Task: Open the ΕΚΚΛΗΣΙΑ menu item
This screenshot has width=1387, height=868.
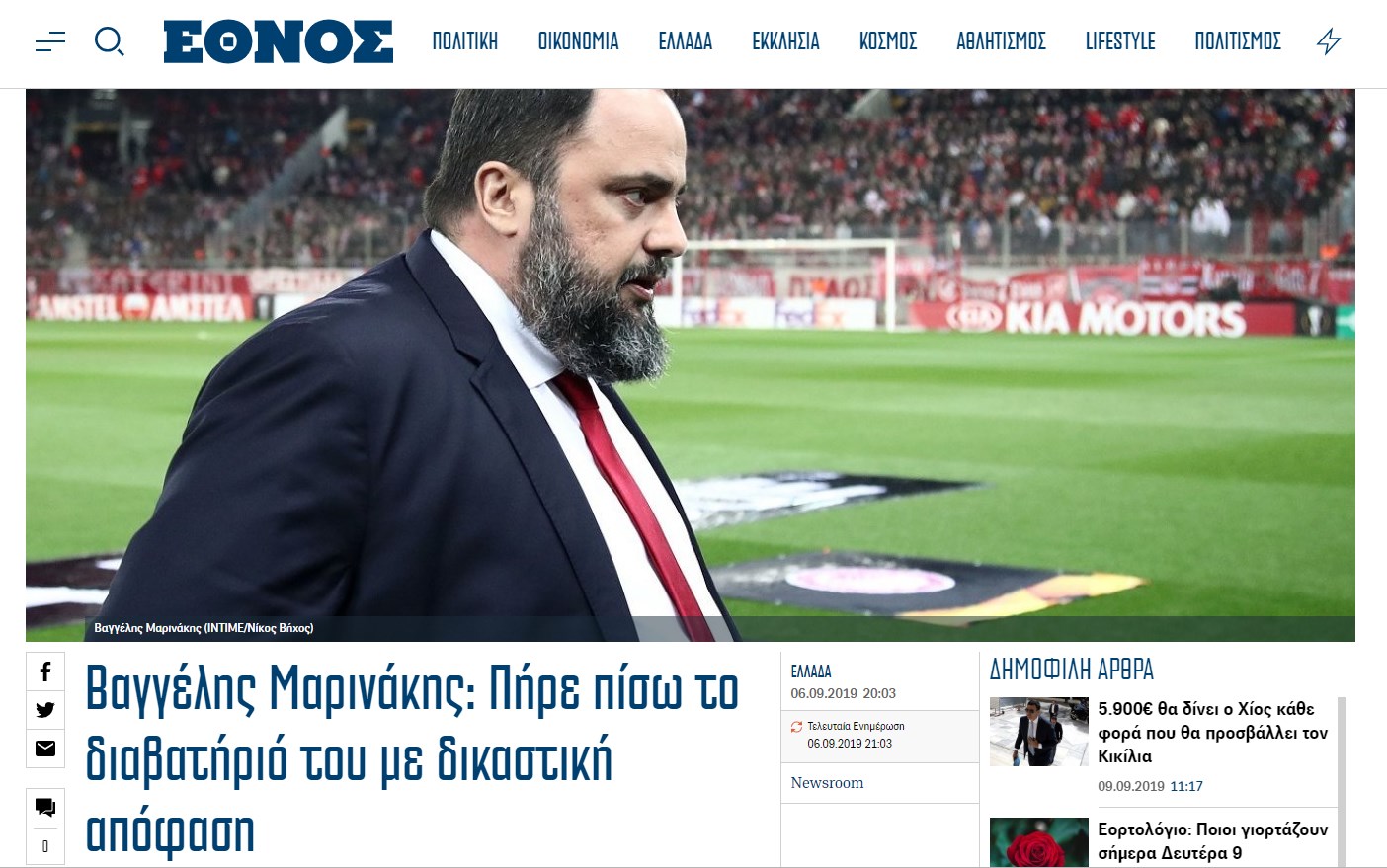Action: (785, 41)
